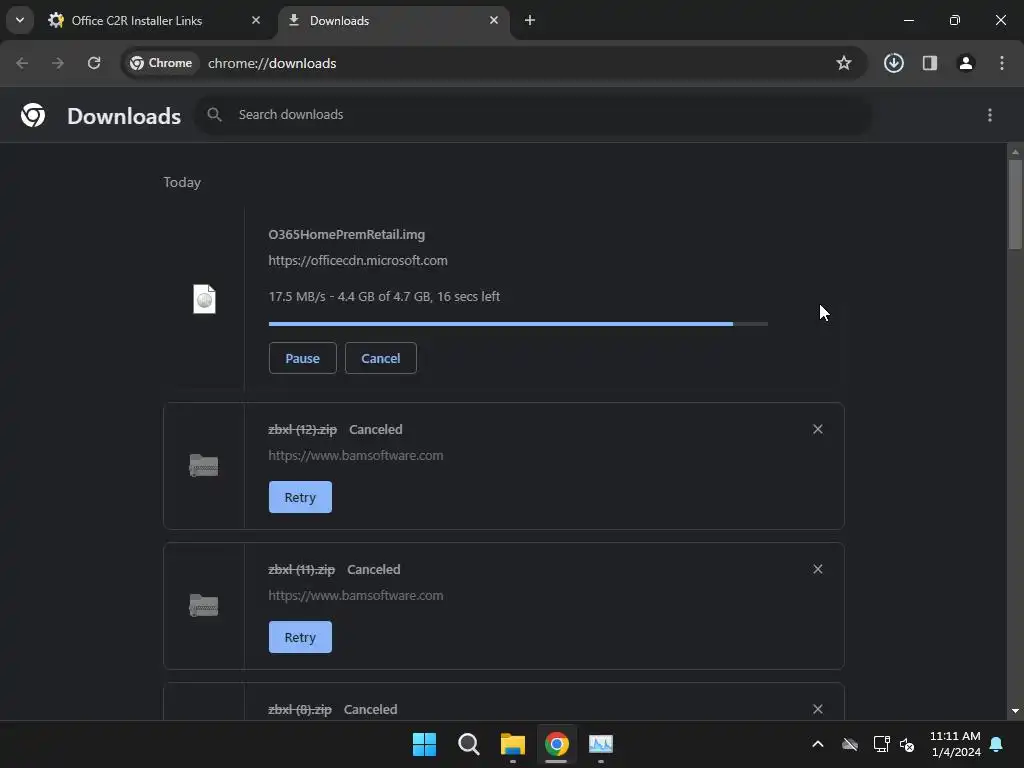Open the tab search dropdown arrow
This screenshot has height=768, width=1024.
click(20, 20)
